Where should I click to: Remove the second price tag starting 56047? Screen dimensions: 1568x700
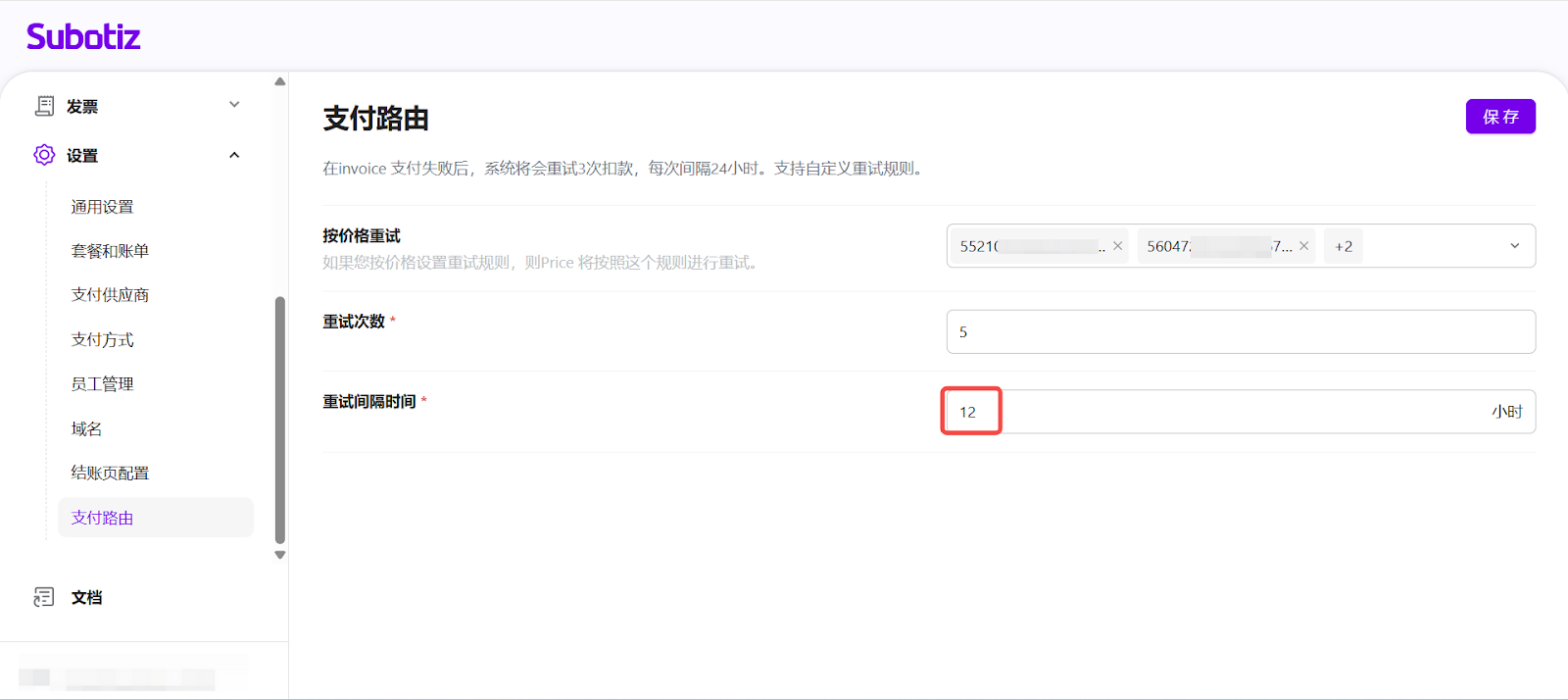click(x=1303, y=246)
